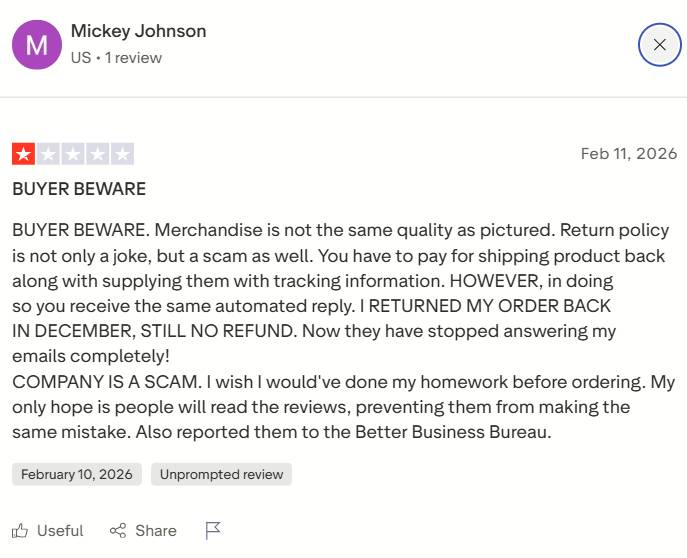
Task: Click the second gray star
Action: [48, 154]
